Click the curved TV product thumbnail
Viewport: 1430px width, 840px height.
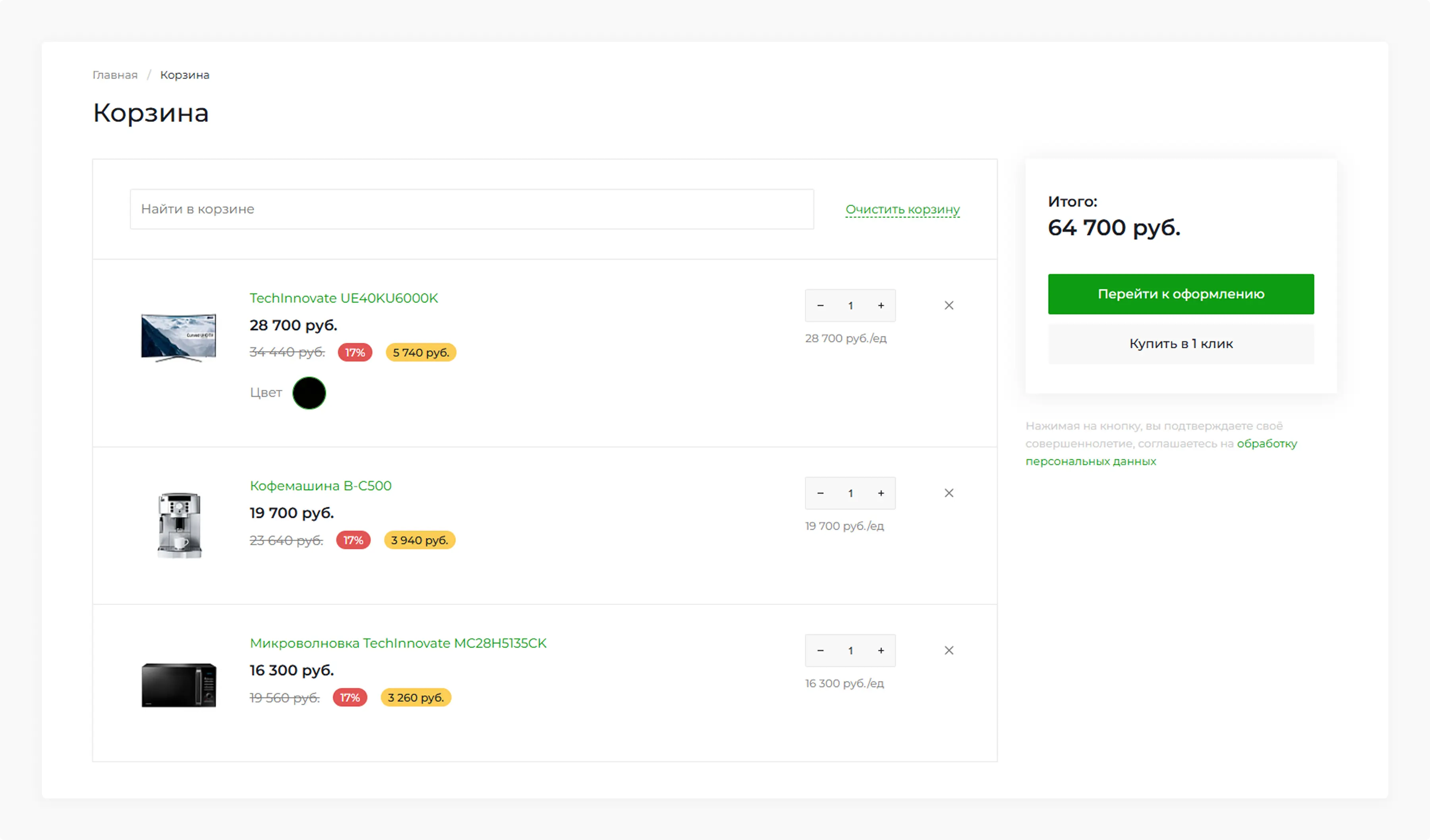[x=178, y=337]
